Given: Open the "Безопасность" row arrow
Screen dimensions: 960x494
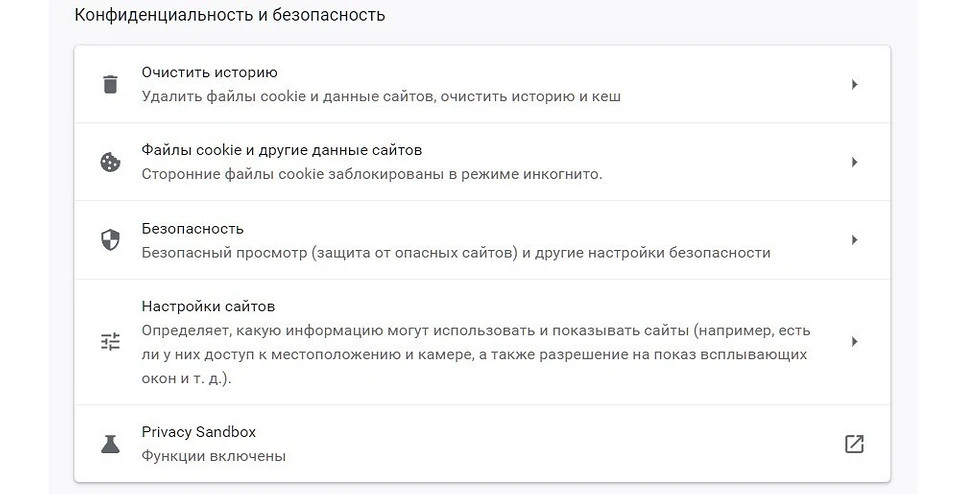Looking at the screenshot, I should tap(854, 240).
